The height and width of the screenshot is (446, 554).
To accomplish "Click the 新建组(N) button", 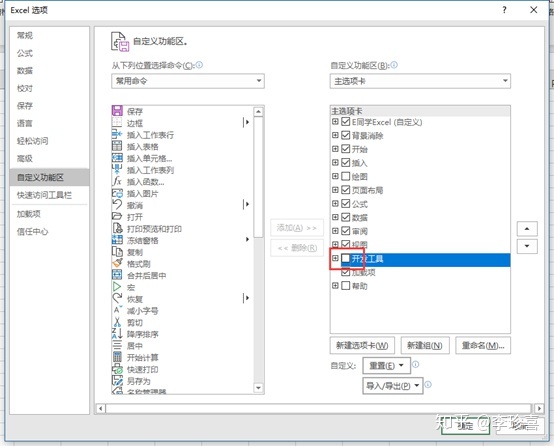I will [x=425, y=345].
